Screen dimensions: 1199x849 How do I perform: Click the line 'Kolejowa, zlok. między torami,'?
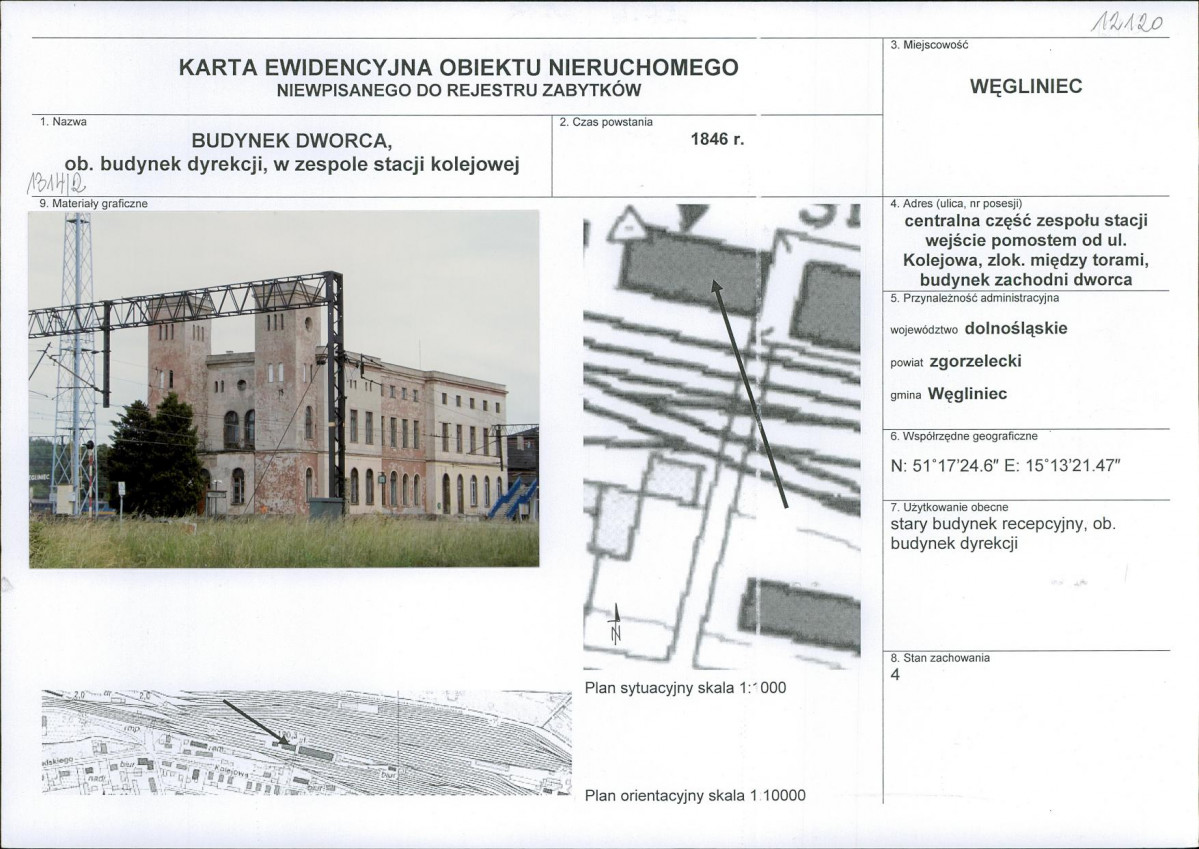[x=1026, y=260]
